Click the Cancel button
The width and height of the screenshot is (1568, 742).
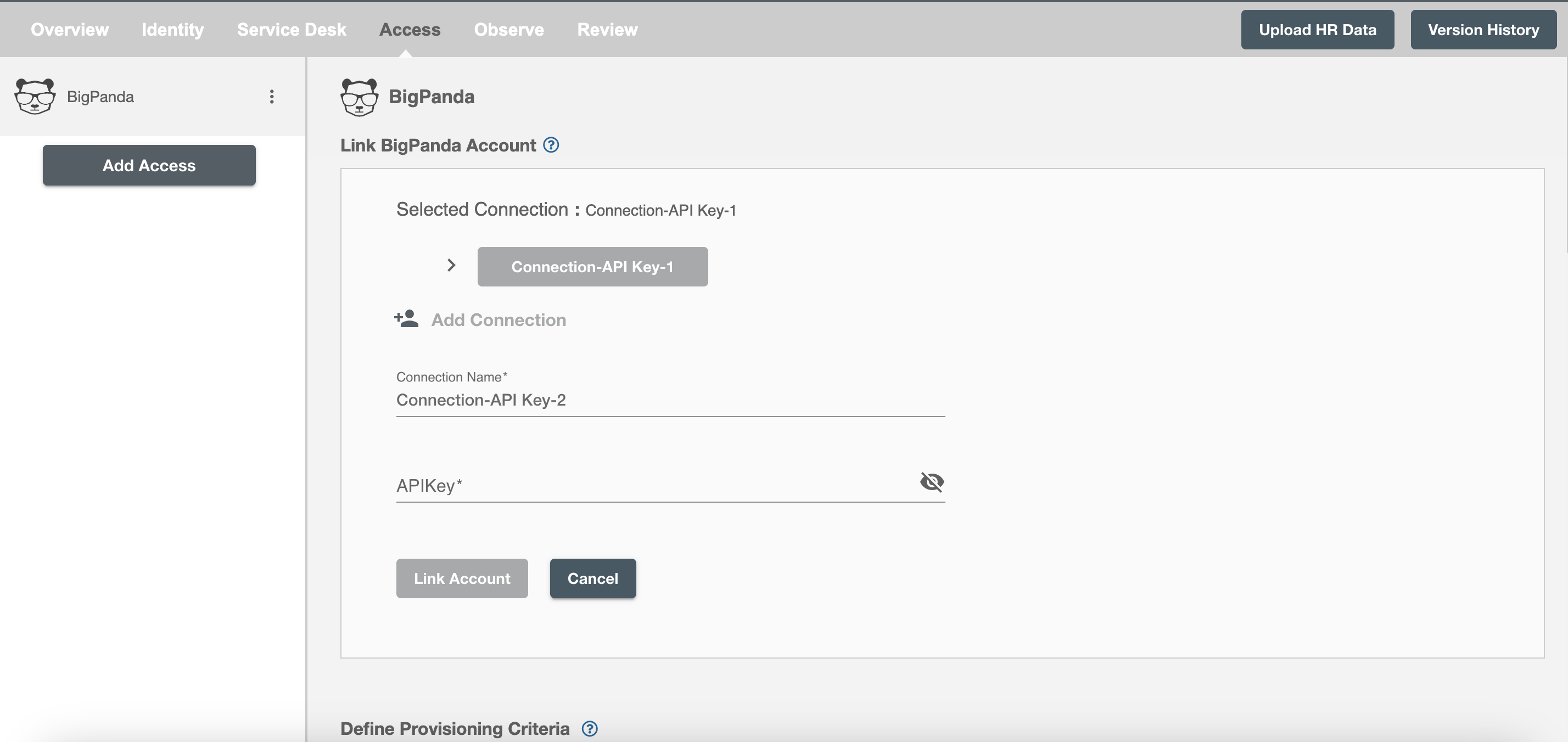click(592, 577)
